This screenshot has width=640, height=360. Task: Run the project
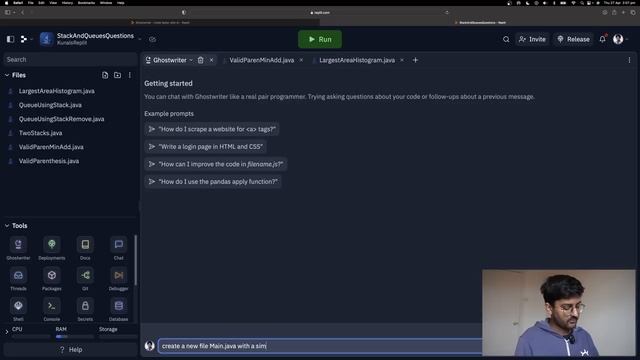[x=320, y=39]
